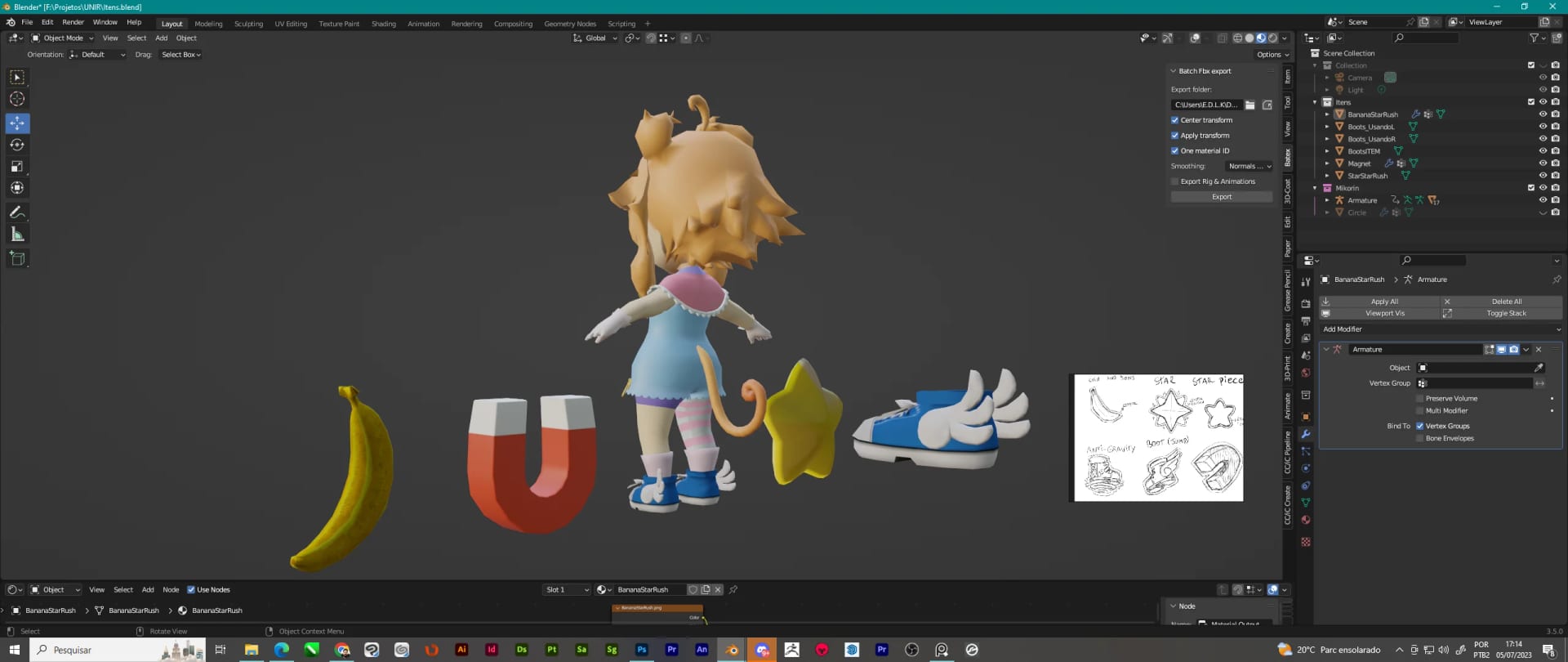Uncheck Center transform option
The width and height of the screenshot is (1568, 662).
click(1175, 120)
